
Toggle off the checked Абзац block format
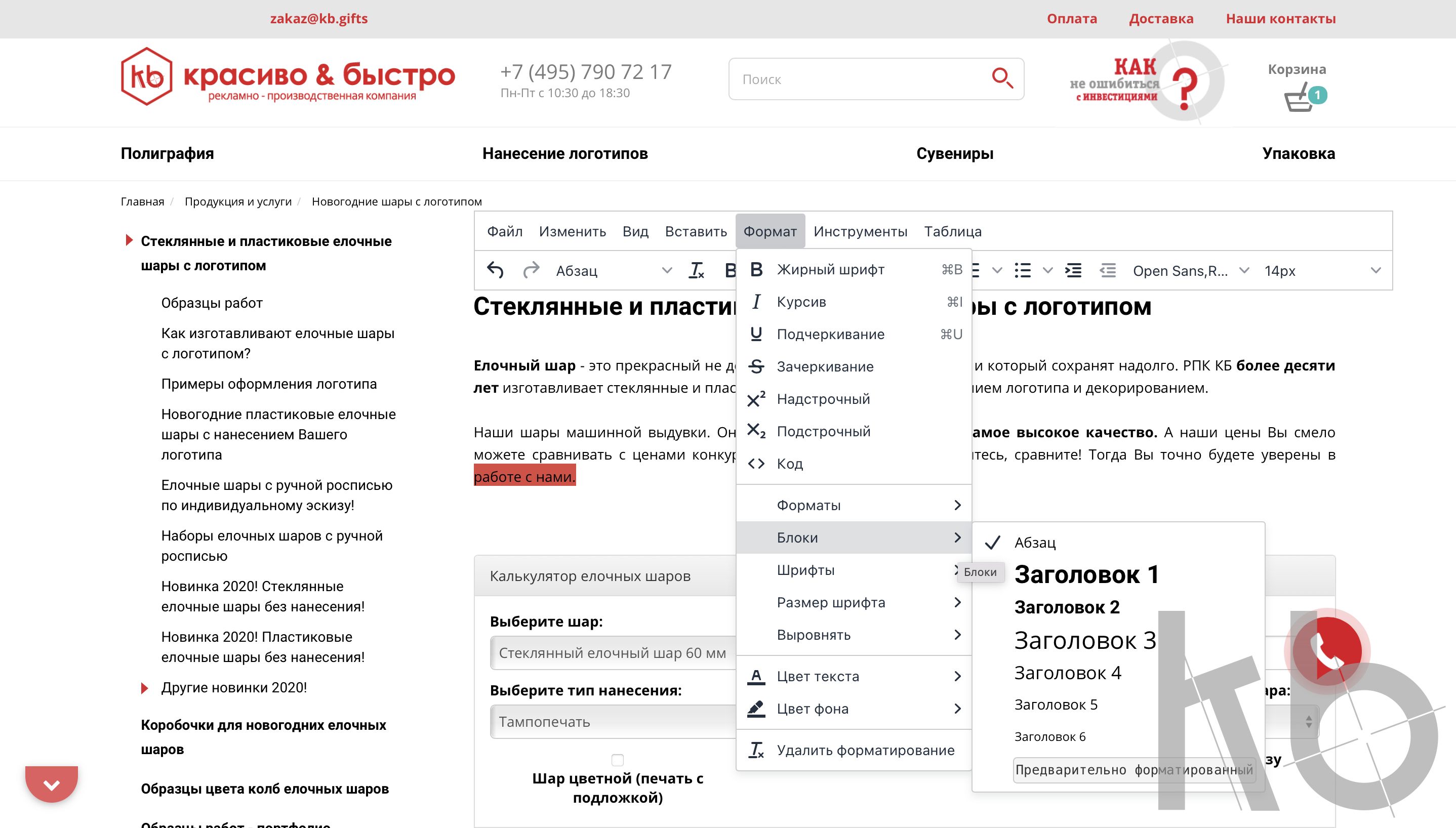(1035, 543)
